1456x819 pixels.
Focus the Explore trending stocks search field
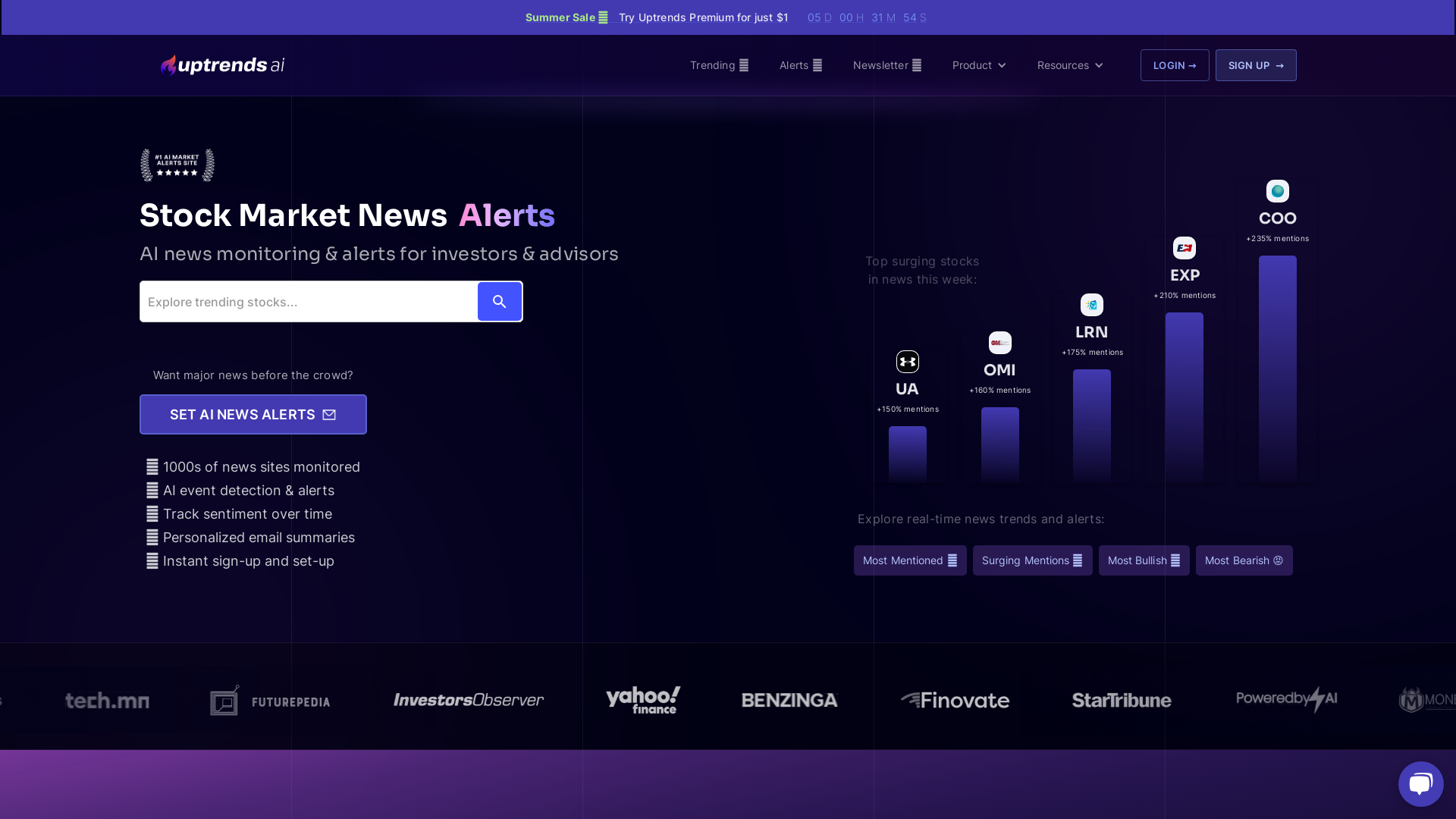pyautogui.click(x=309, y=302)
